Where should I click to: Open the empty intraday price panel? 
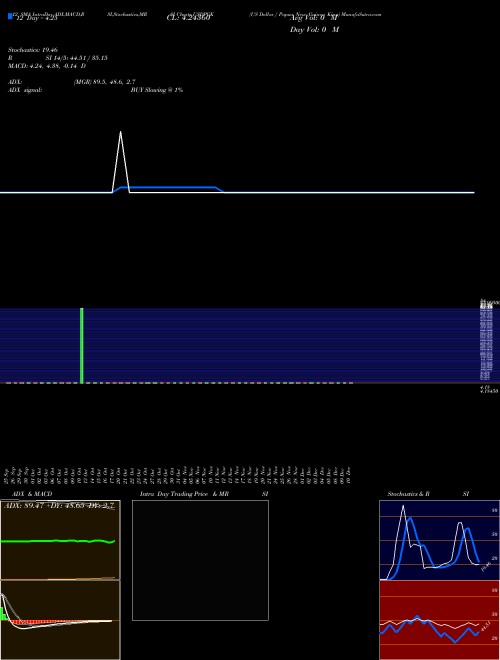tap(200, 560)
